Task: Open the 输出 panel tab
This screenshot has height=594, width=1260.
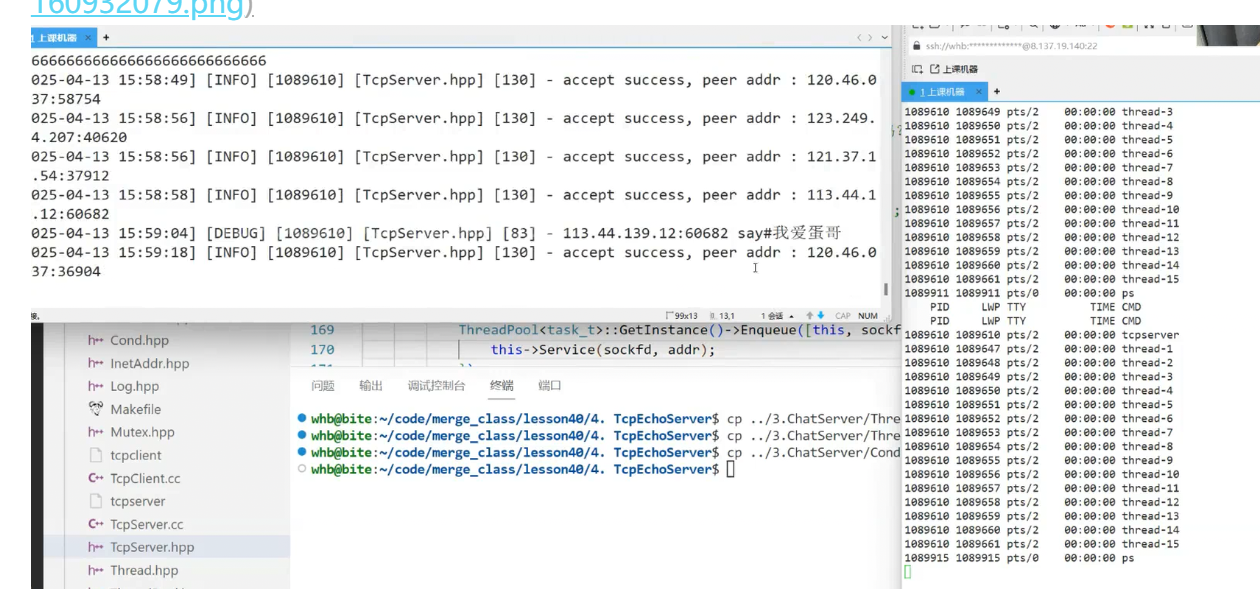Action: point(371,386)
